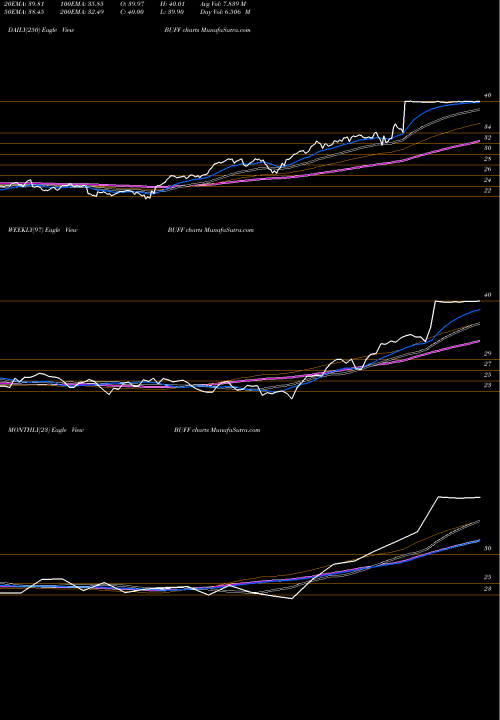
Task: Click the Day Vol reading
Action: 225,12
